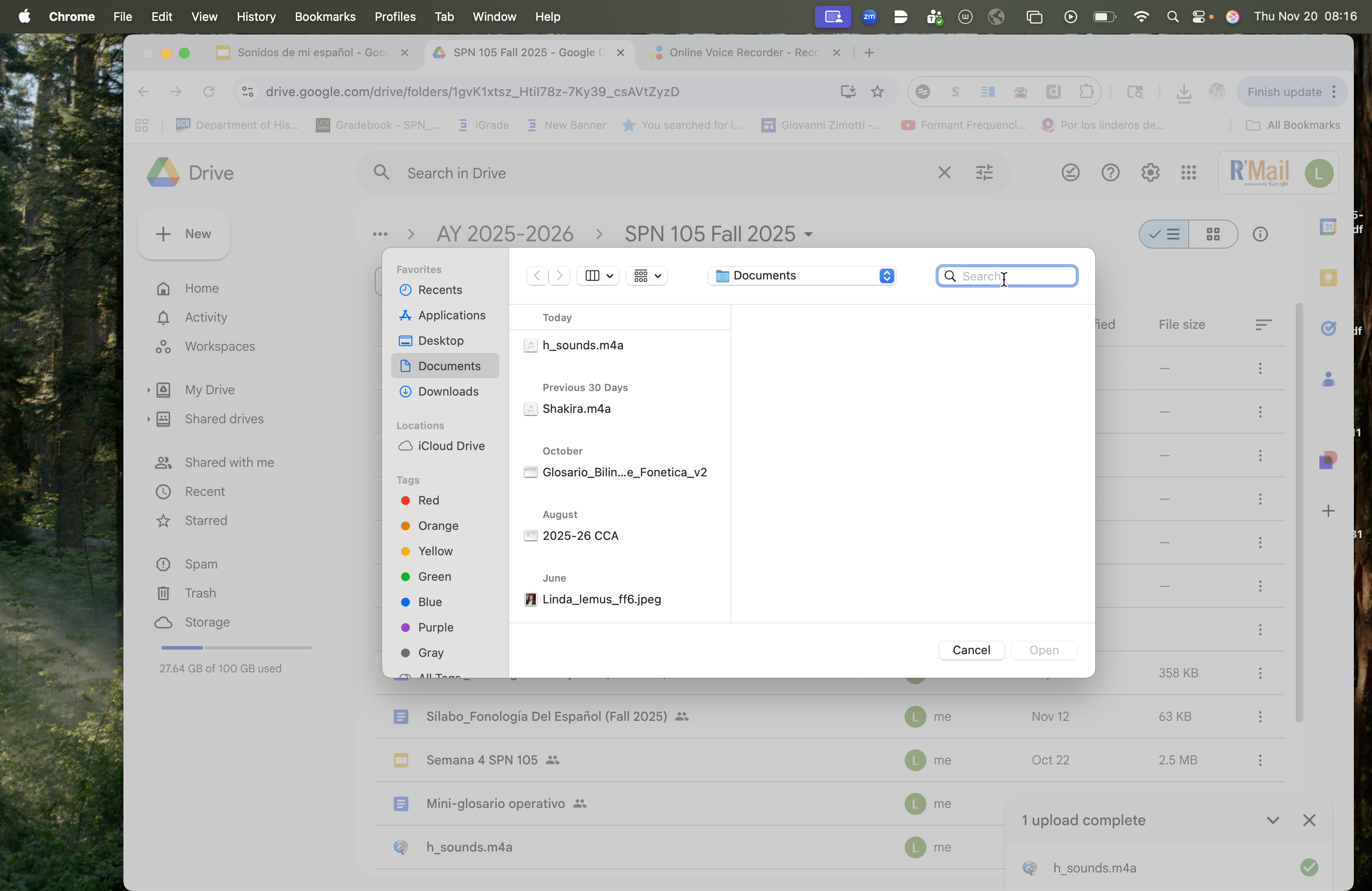Click the Red tag dot
The height and width of the screenshot is (891, 1372).
405,500
